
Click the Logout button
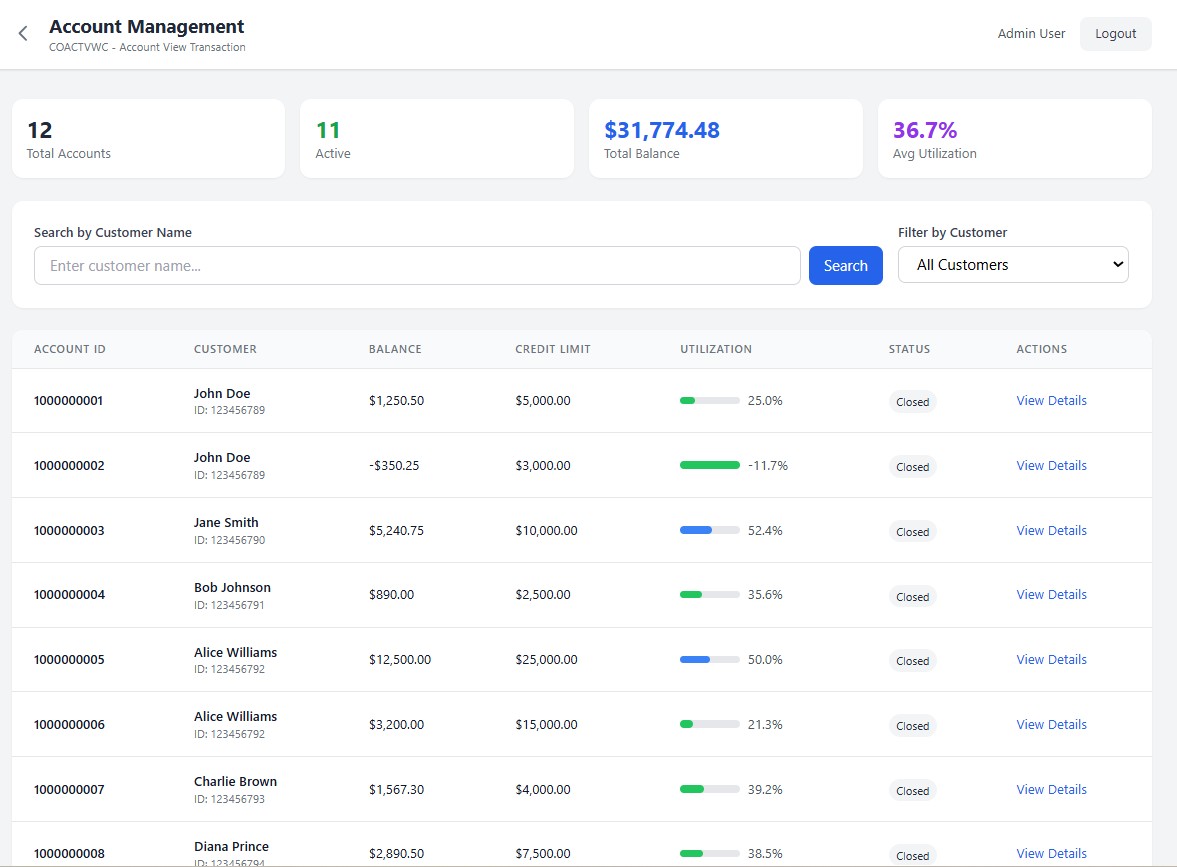1115,33
